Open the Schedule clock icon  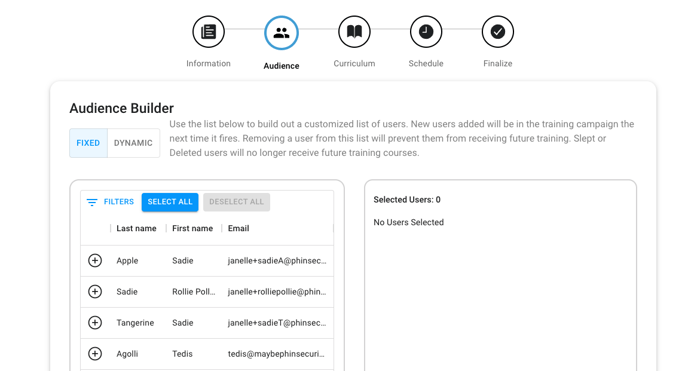click(426, 32)
